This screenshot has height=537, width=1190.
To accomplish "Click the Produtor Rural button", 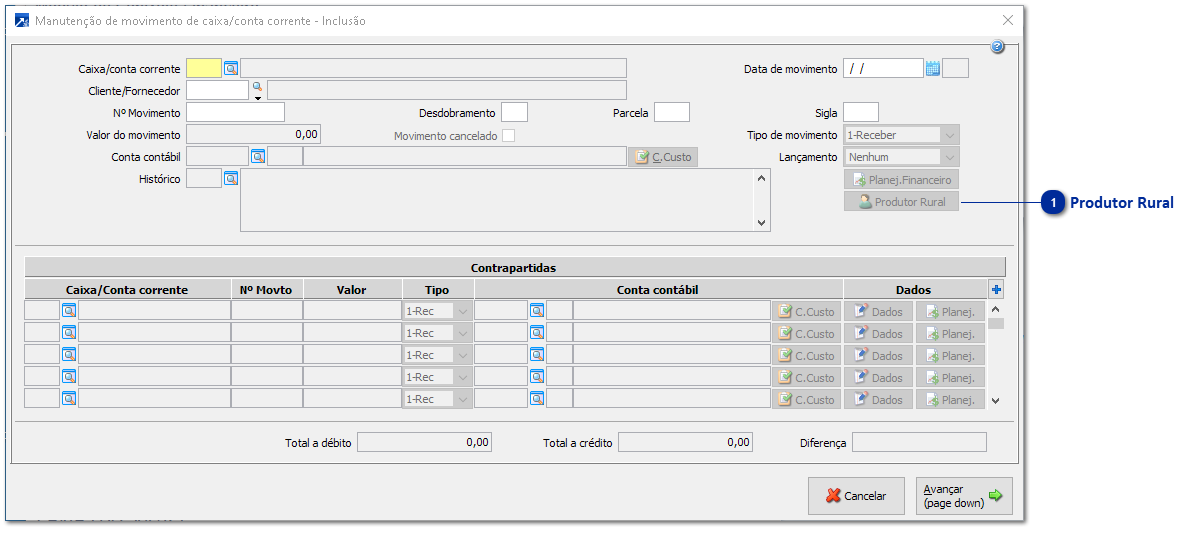I will pos(901,202).
